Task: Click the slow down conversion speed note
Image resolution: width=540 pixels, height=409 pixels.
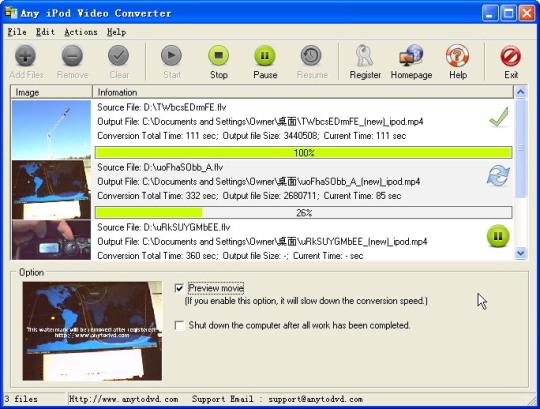Action: (x=306, y=301)
